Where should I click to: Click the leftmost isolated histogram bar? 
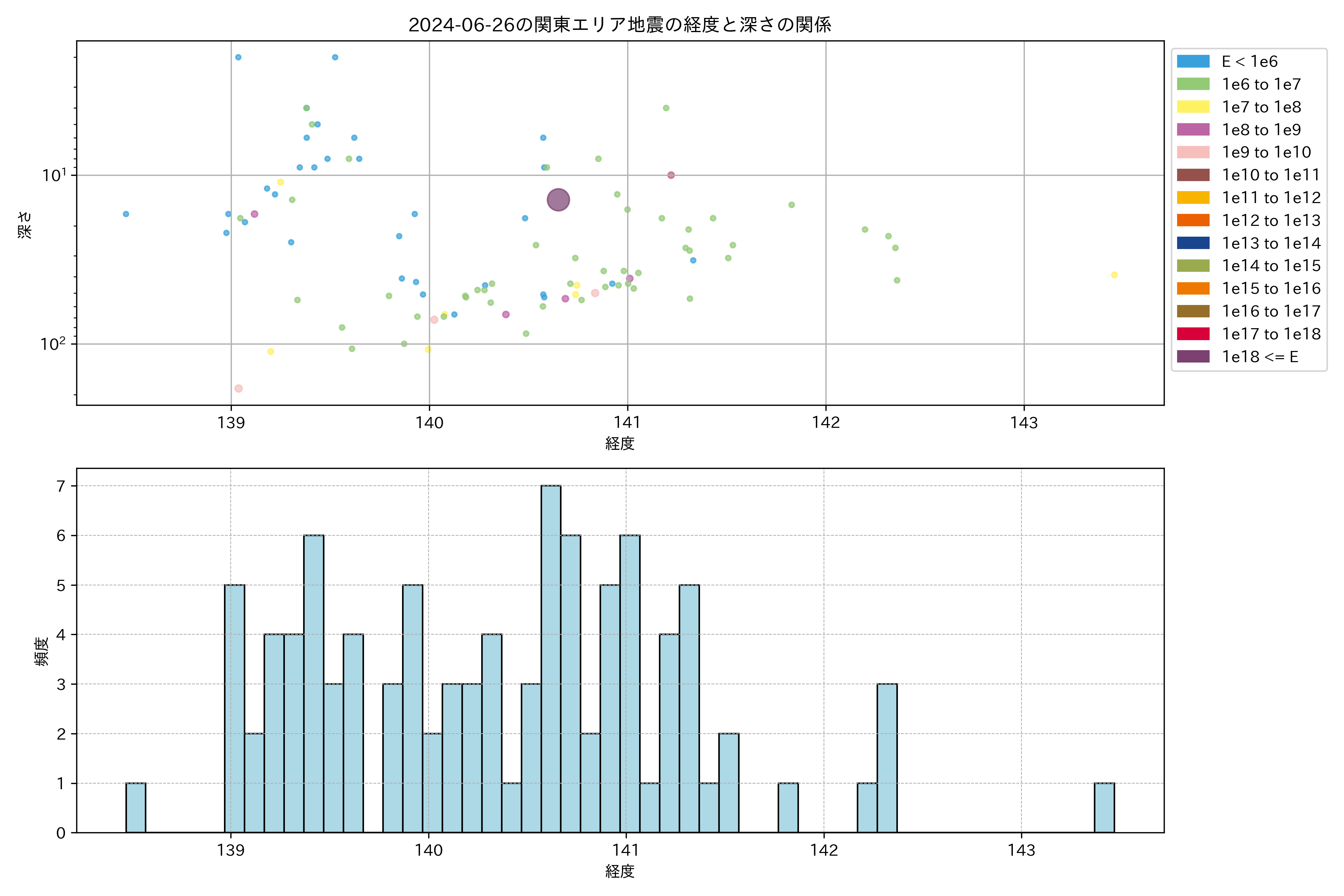click(136, 808)
